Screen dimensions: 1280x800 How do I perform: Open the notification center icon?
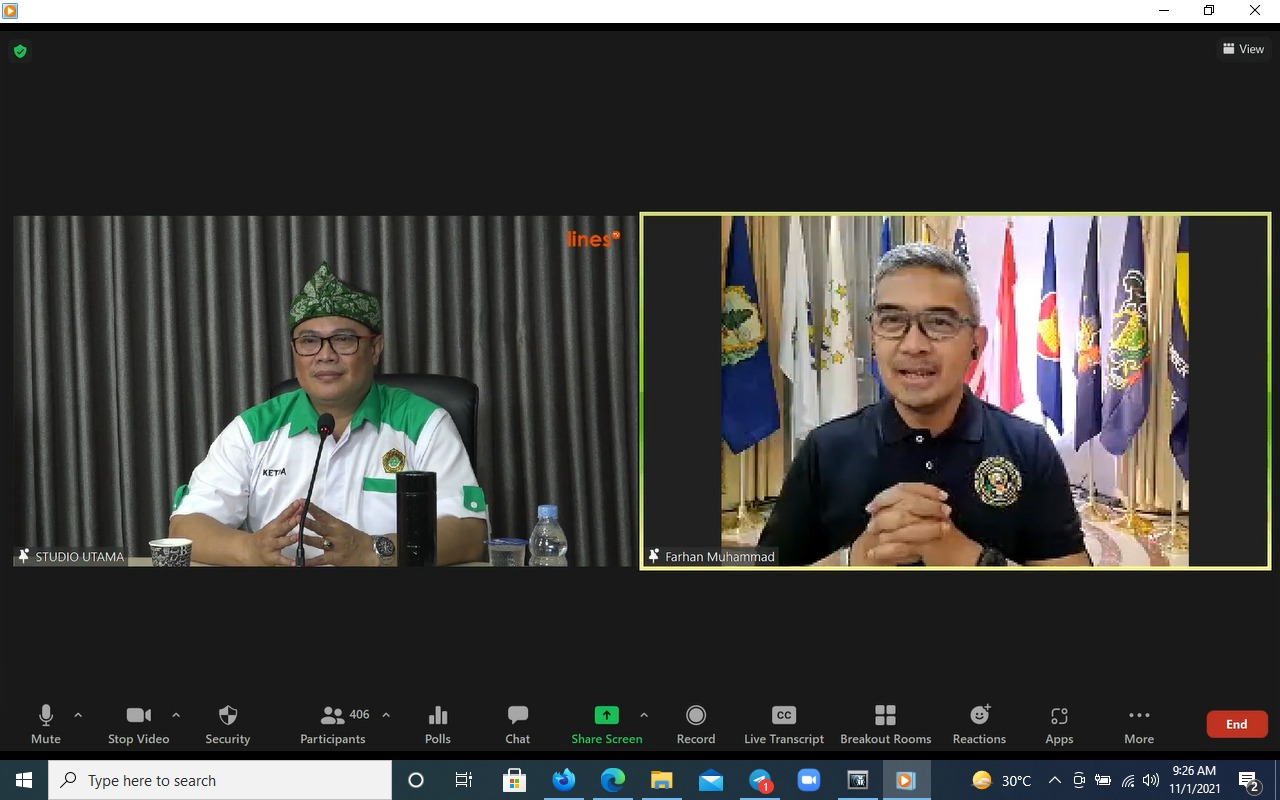pos(1249,780)
